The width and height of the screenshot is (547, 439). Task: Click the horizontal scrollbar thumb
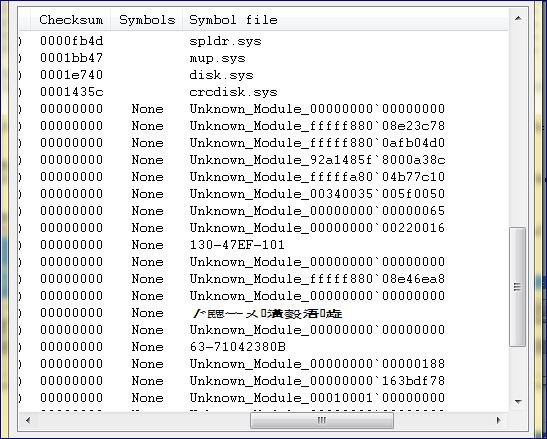coord(322,420)
